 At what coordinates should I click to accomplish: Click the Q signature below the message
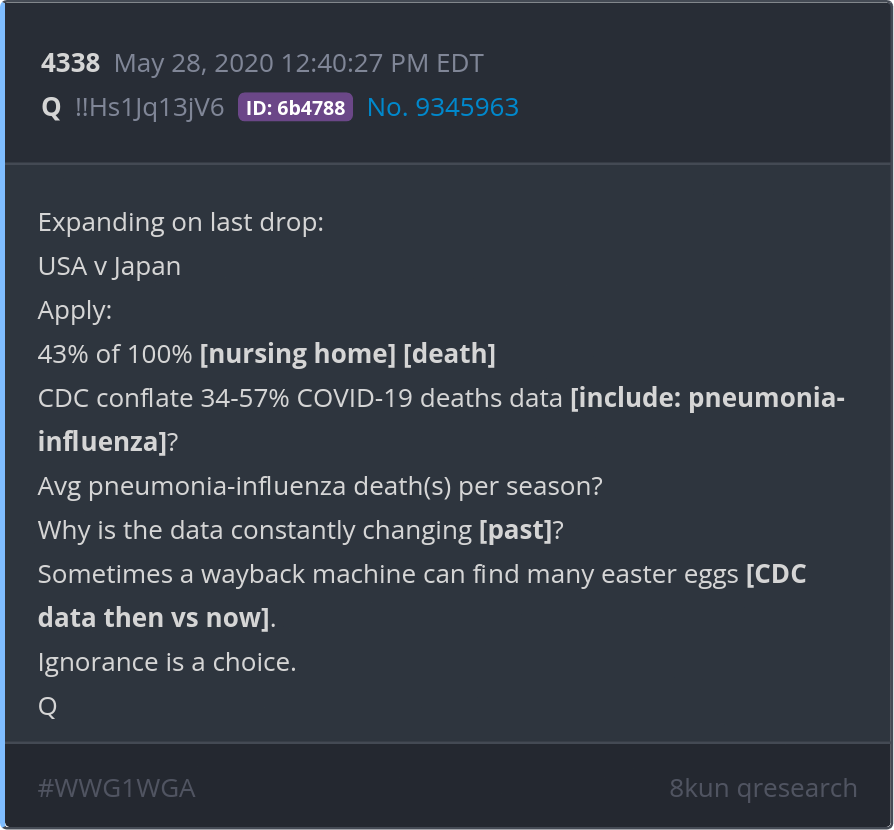[x=47, y=706]
